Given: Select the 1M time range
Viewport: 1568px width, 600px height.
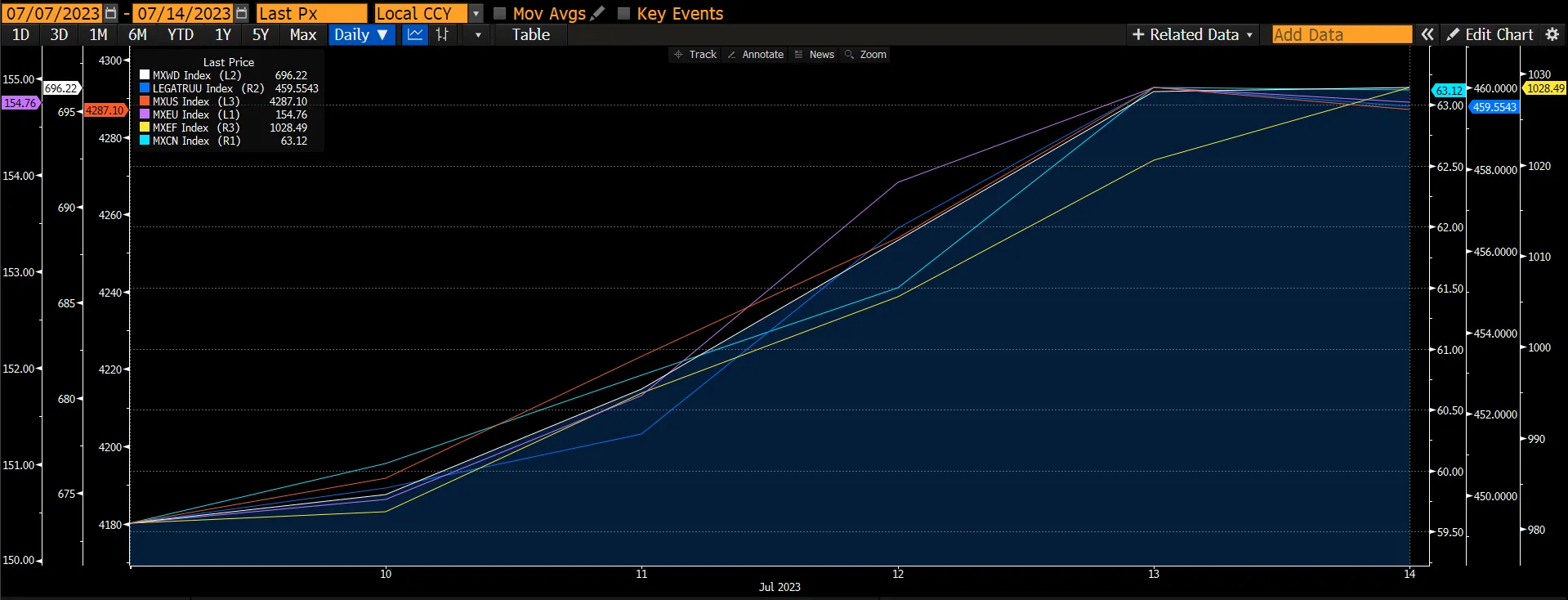Looking at the screenshot, I should coord(98,34).
